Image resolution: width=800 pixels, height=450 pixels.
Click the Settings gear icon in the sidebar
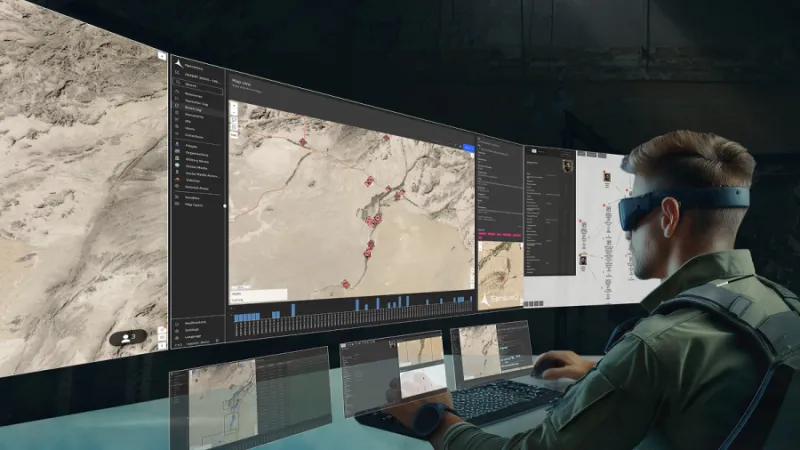[x=177, y=331]
